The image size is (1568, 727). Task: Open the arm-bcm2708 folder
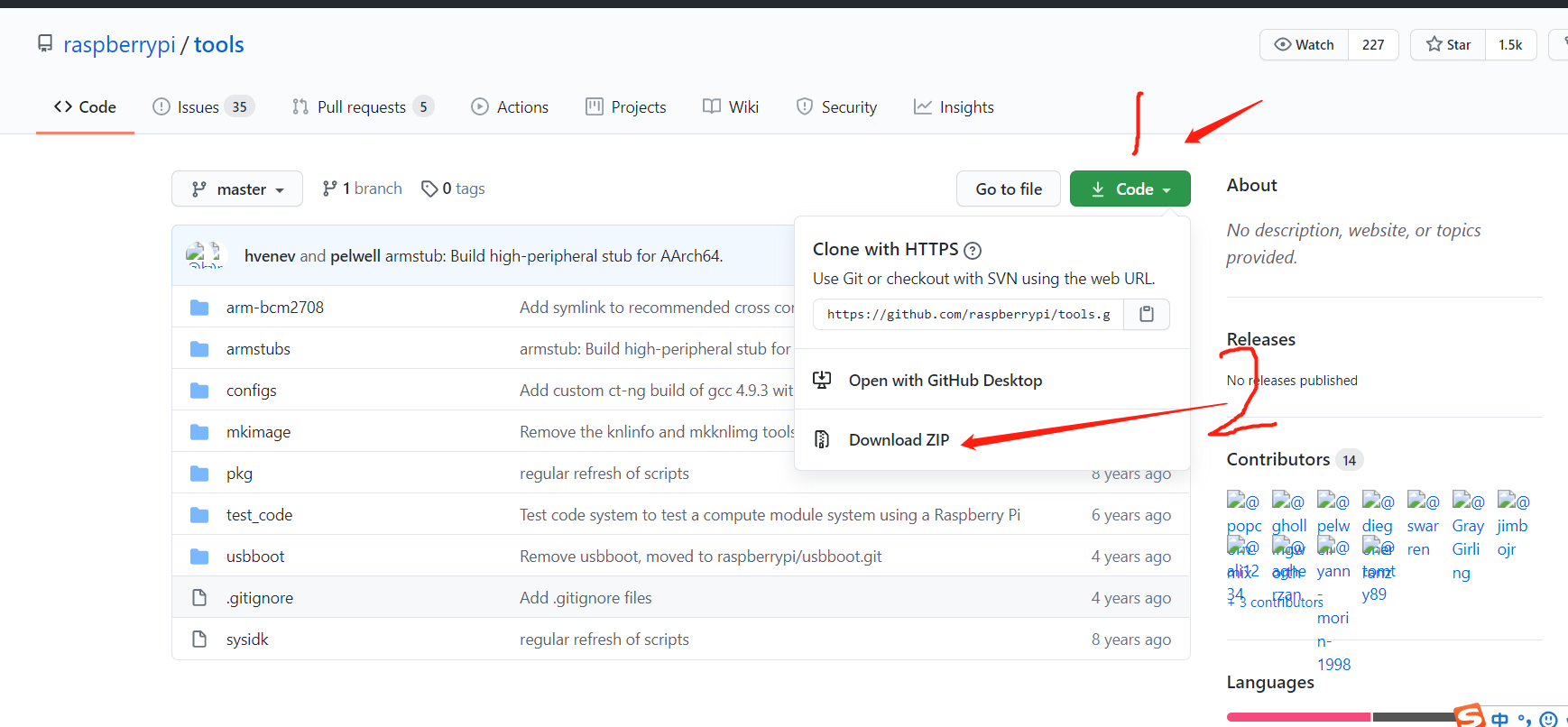click(275, 308)
